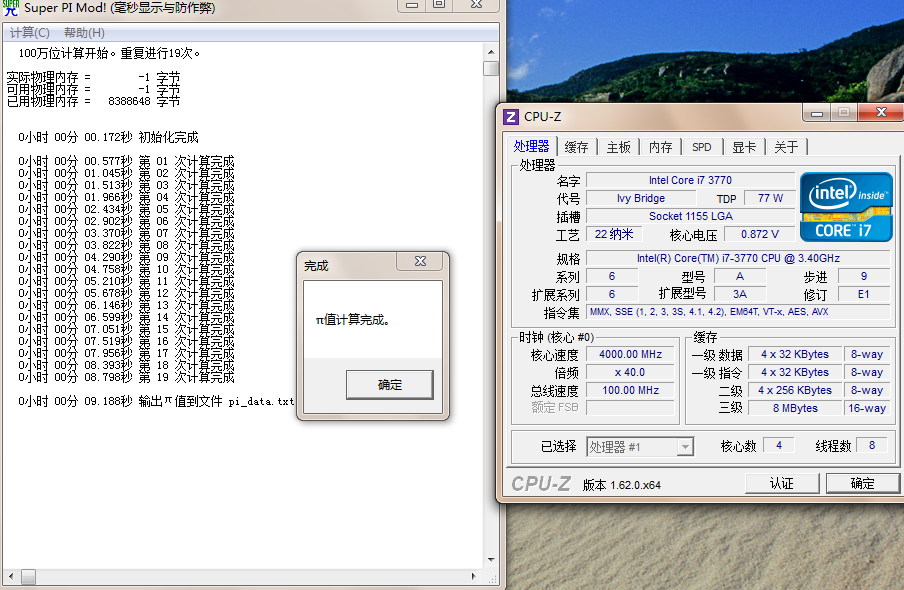
Task: Click the 09.188秒 pi_data.txt output line
Action: click(x=156, y=401)
